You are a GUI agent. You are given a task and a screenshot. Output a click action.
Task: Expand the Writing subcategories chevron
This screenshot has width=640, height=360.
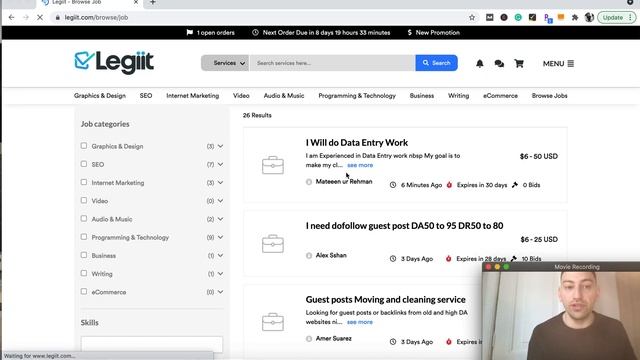coord(220,274)
